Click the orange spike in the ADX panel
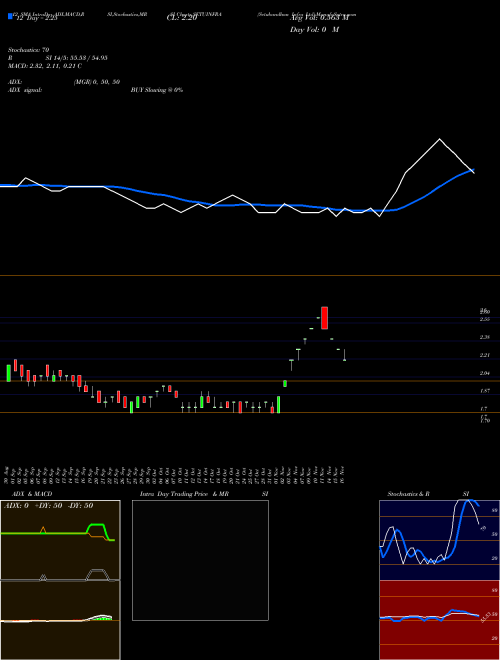The image size is (500, 660). pyautogui.click(x=43, y=530)
